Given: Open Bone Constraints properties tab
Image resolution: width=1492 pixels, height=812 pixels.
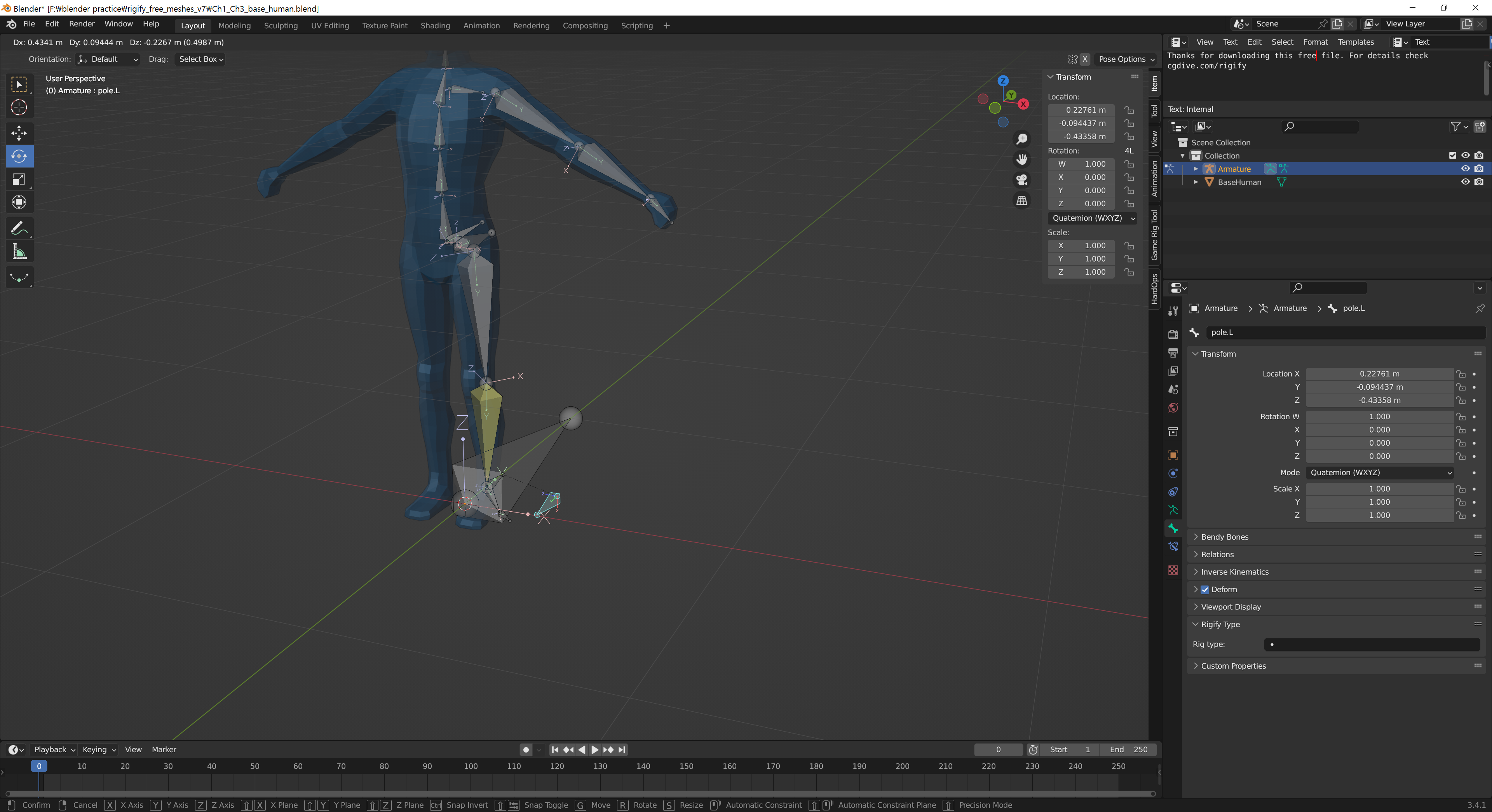Looking at the screenshot, I should [x=1173, y=546].
